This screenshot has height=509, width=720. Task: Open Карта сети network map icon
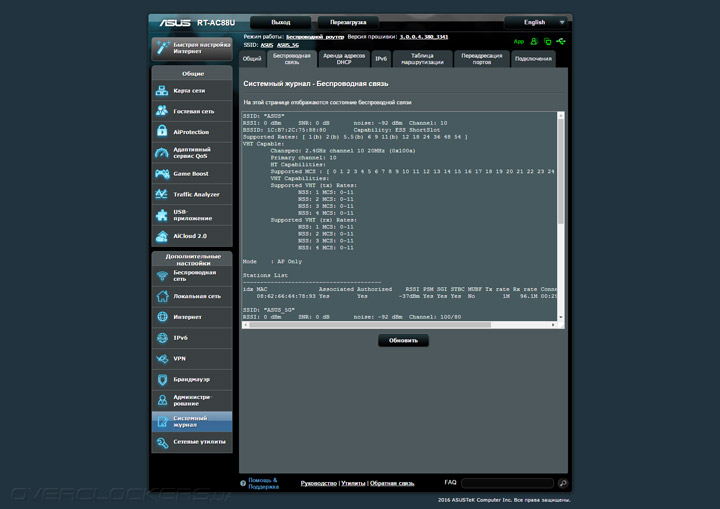click(163, 91)
